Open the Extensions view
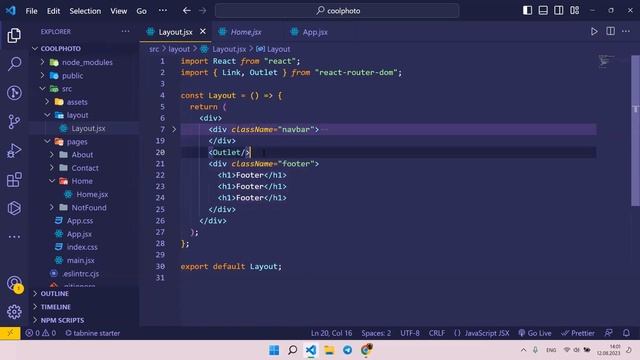Screen dimensions: 640x360 14,180
